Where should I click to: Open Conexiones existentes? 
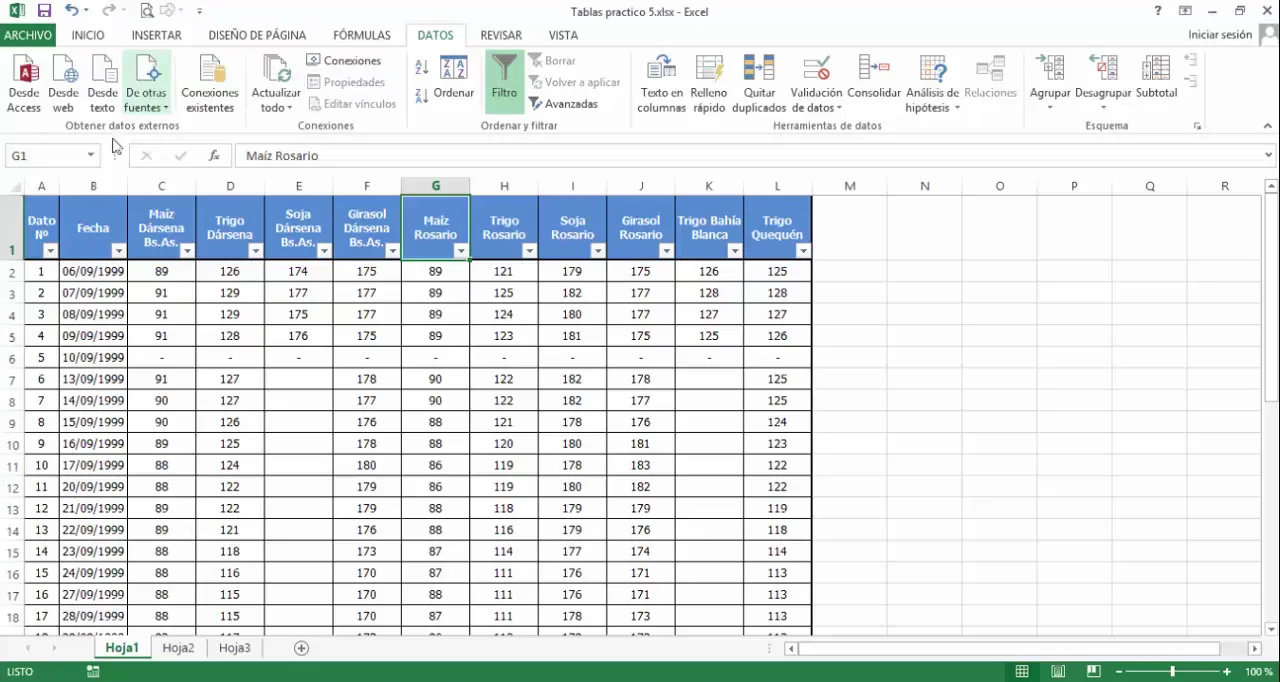coord(210,84)
